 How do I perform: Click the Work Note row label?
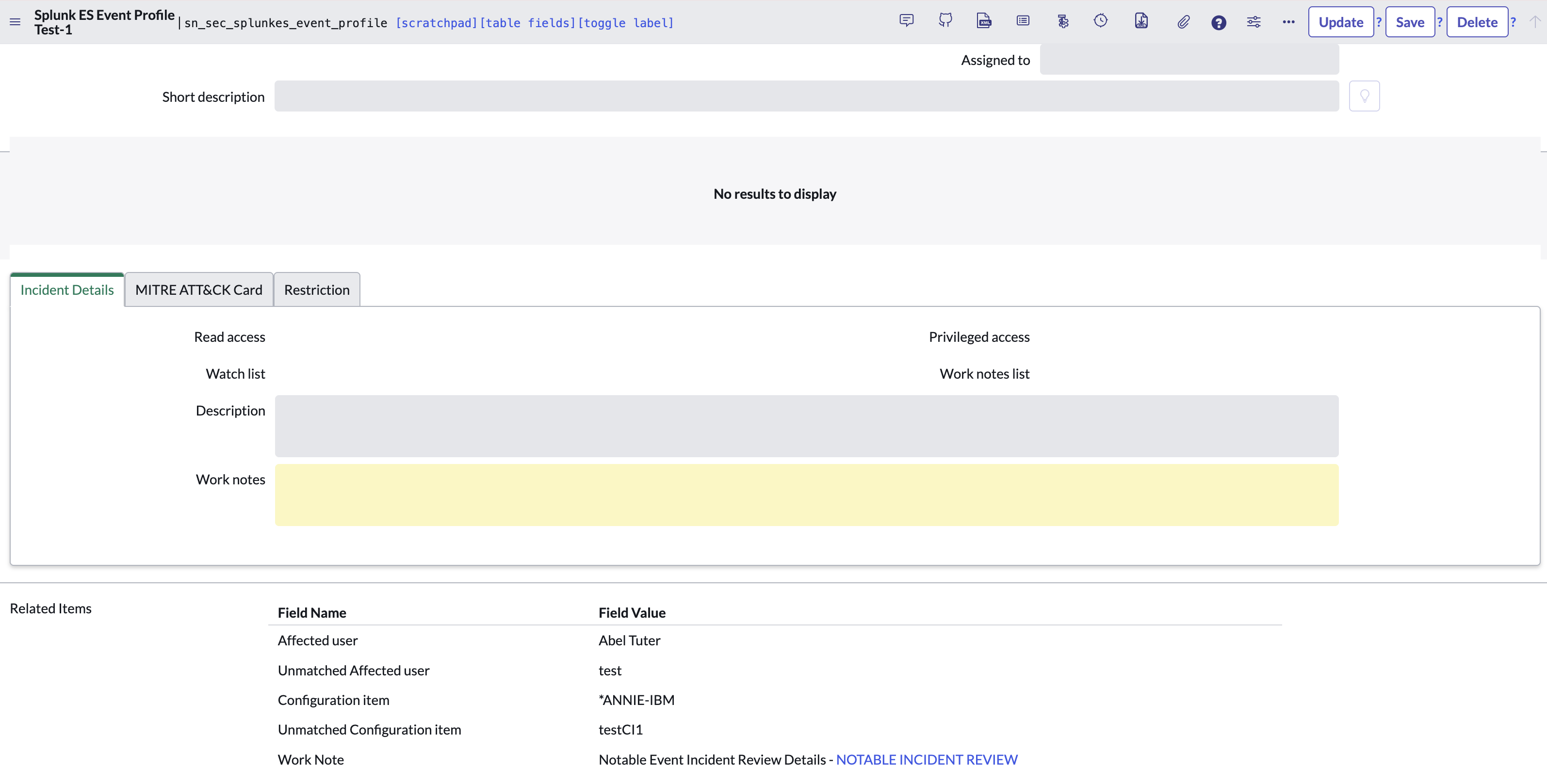point(310,759)
